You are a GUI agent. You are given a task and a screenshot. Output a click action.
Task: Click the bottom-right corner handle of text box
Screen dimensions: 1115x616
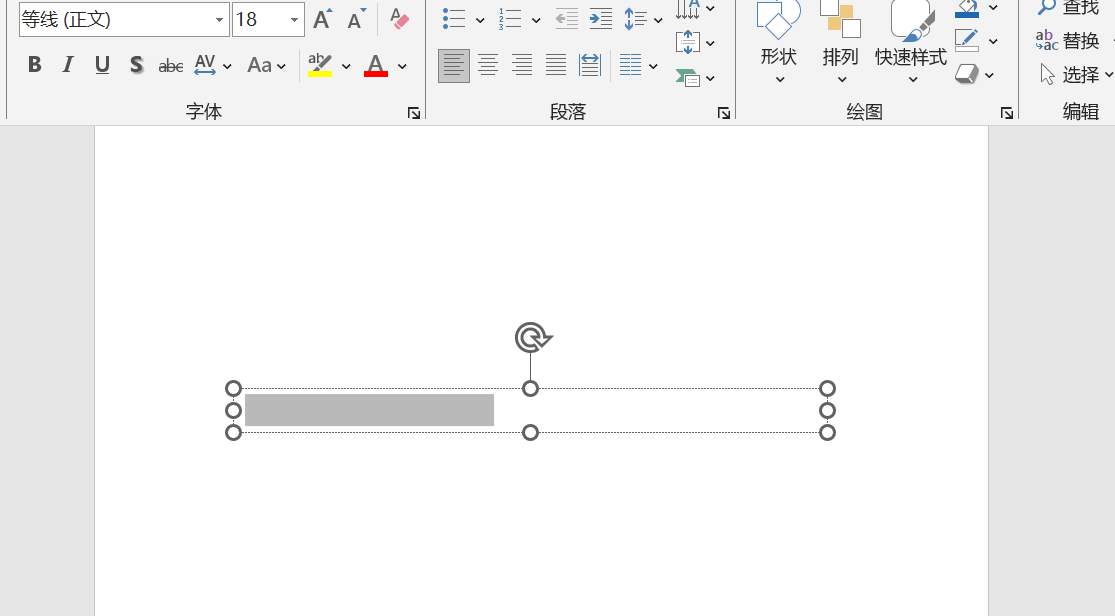pyautogui.click(x=827, y=432)
